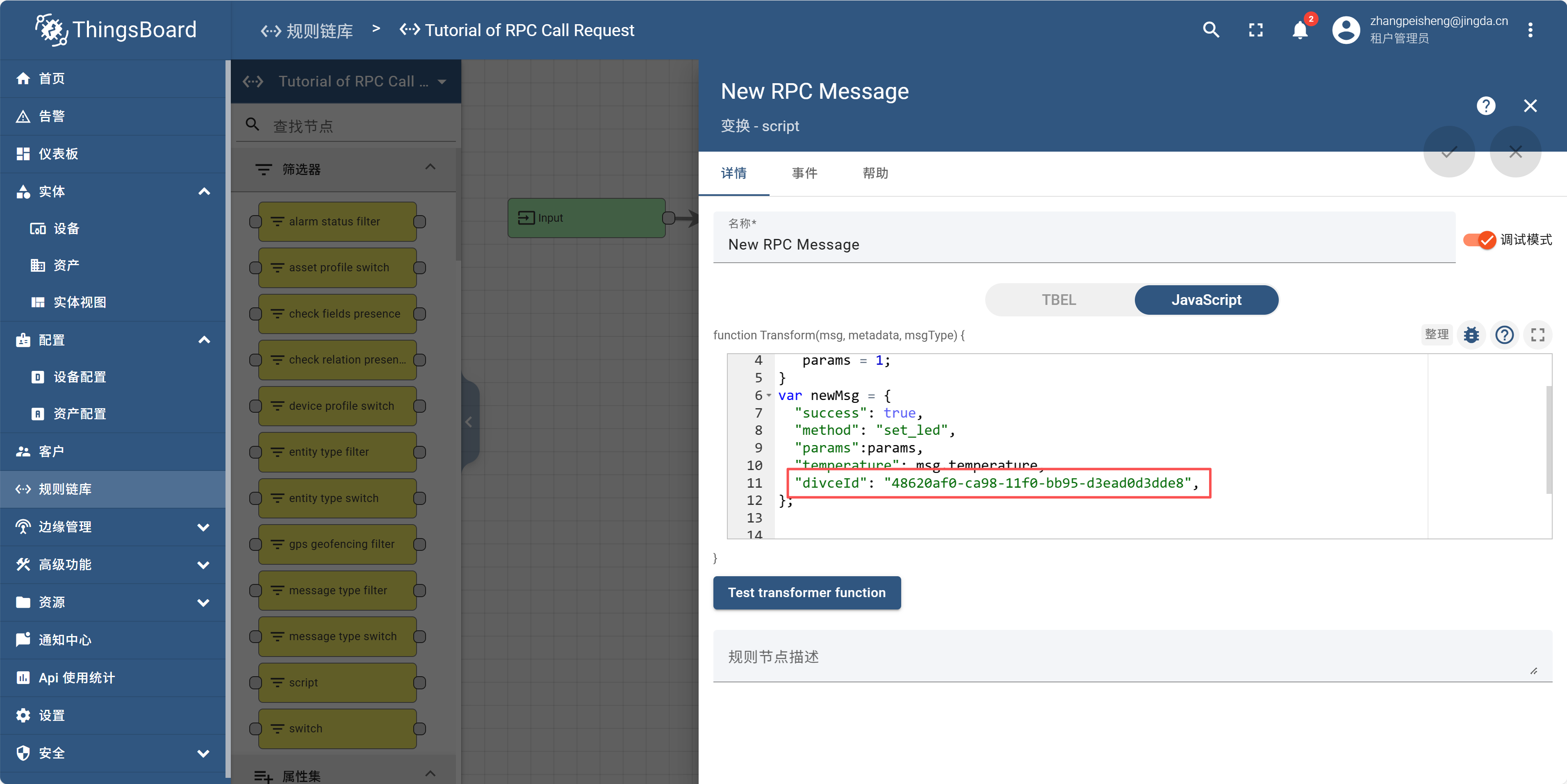Click Test transformer function button

806,593
